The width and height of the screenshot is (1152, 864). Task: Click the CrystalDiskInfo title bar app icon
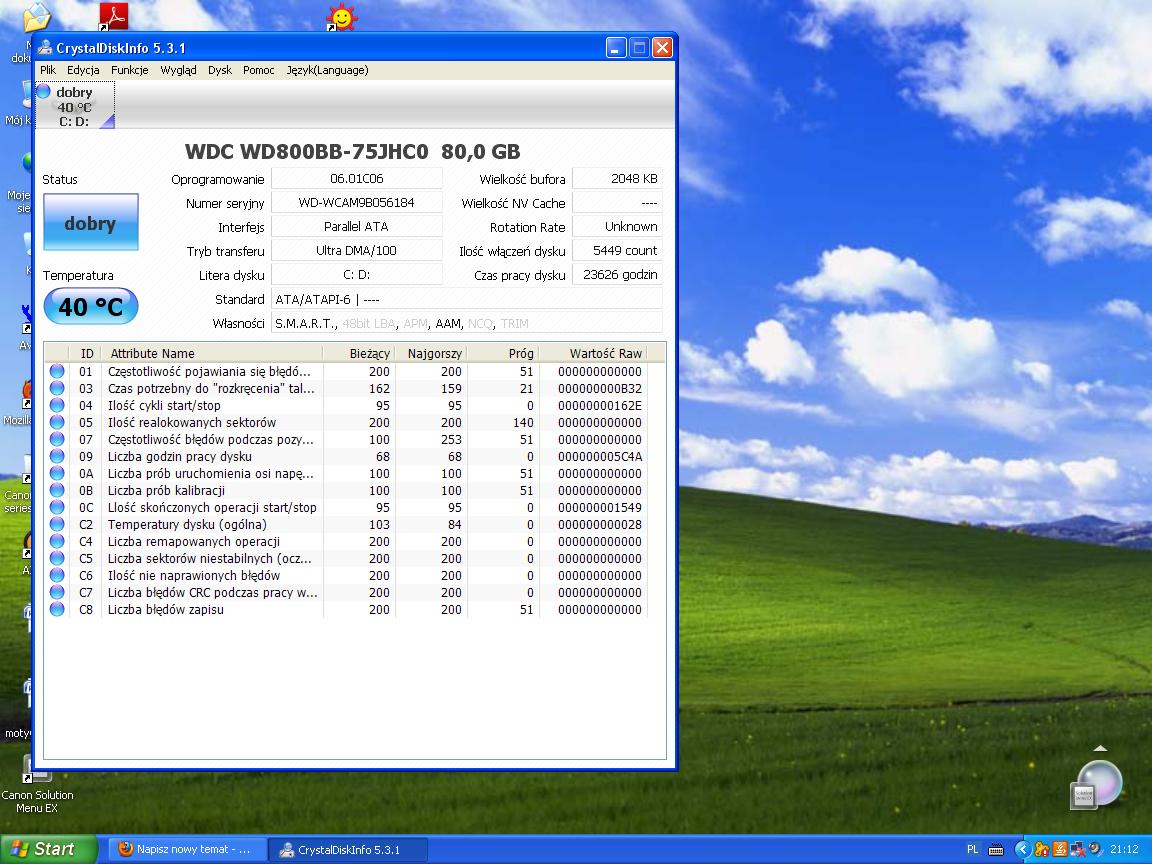45,48
